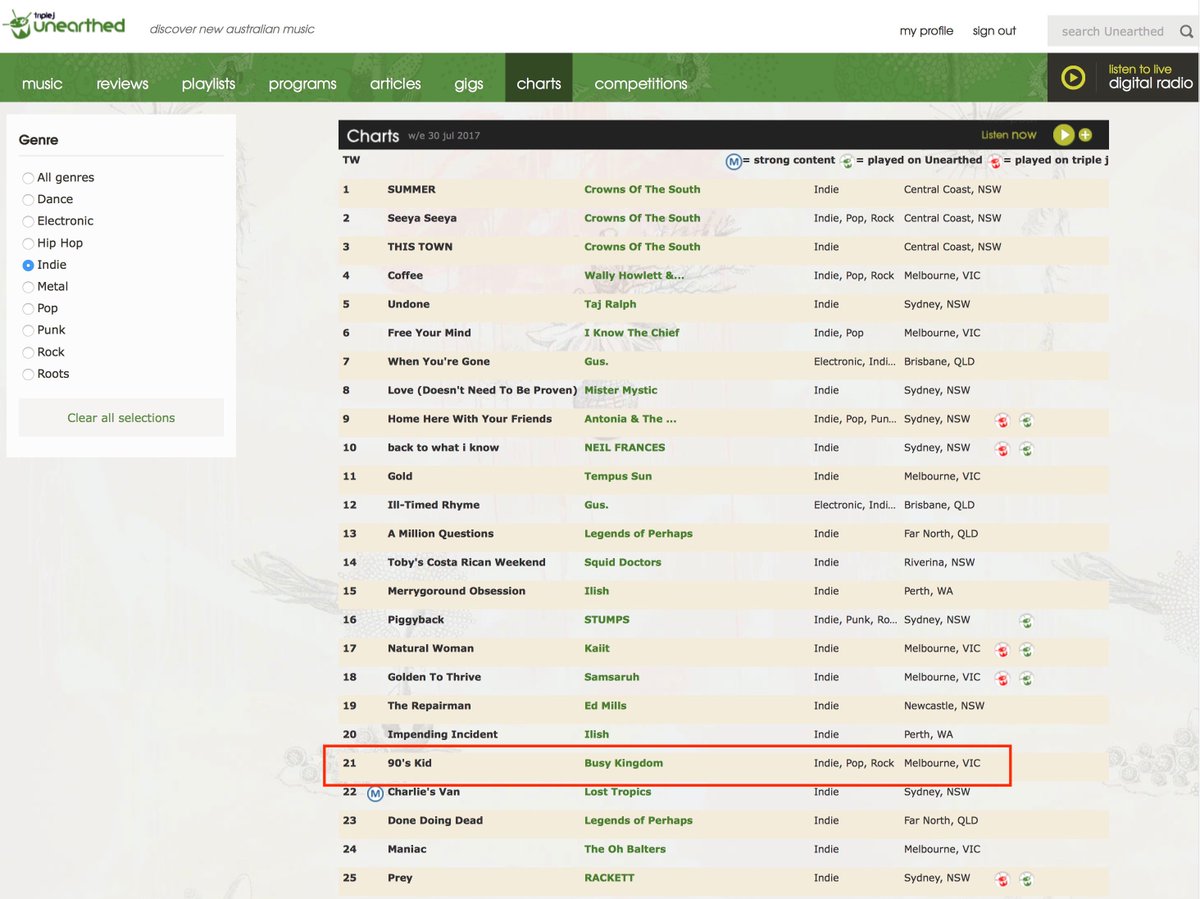Click red triple j icon in Golden To Thrive row
This screenshot has width=1200, height=899.
(1002, 678)
